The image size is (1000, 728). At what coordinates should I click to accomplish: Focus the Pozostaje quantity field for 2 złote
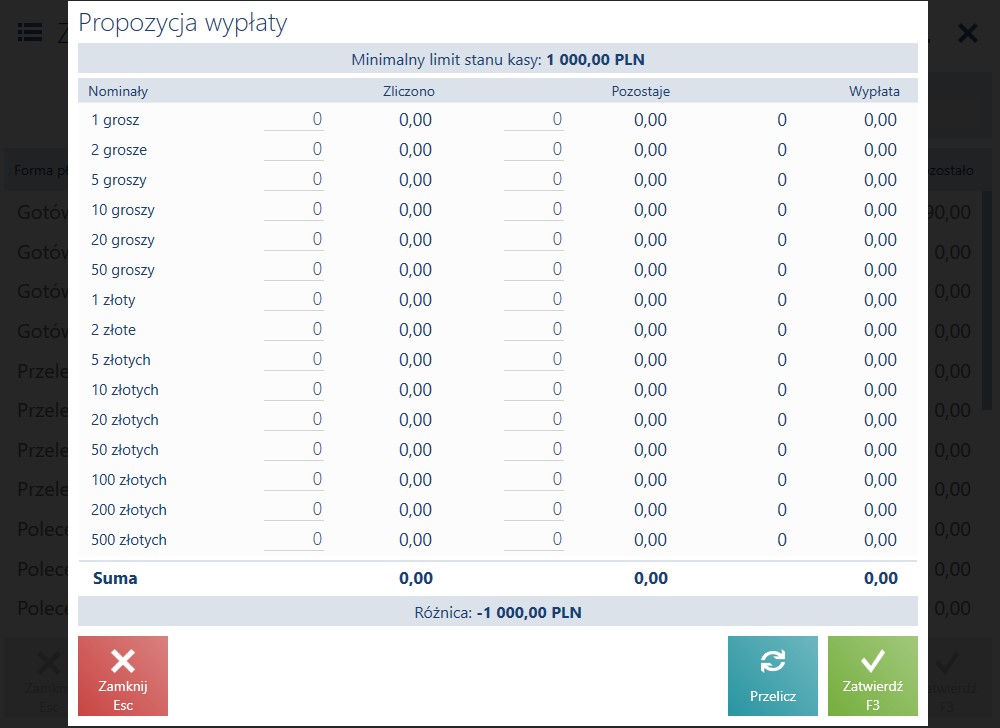(534, 330)
